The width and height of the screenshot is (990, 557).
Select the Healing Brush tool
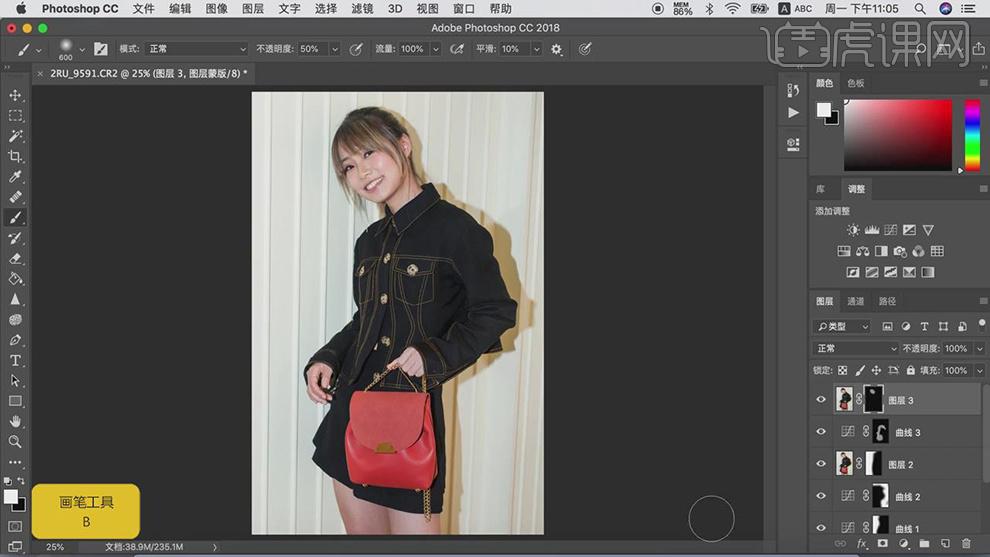[15, 196]
